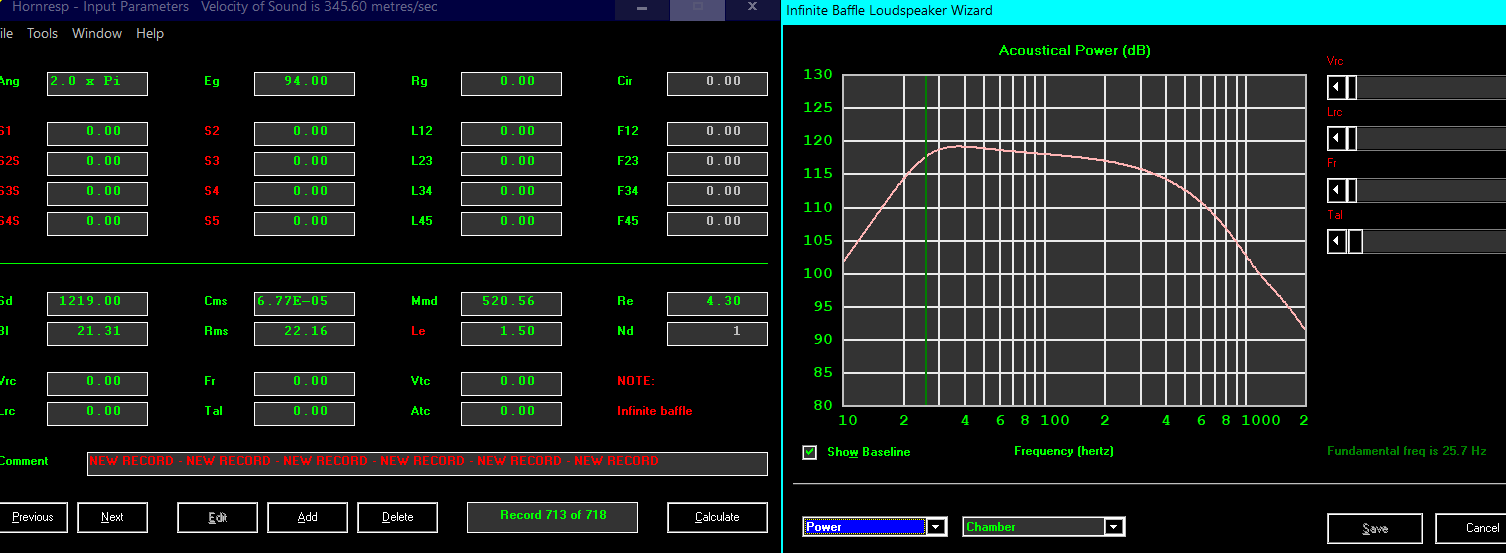
Task: Click the Fundamental freq is 25.7 Hz text
Action: [x=1407, y=452]
